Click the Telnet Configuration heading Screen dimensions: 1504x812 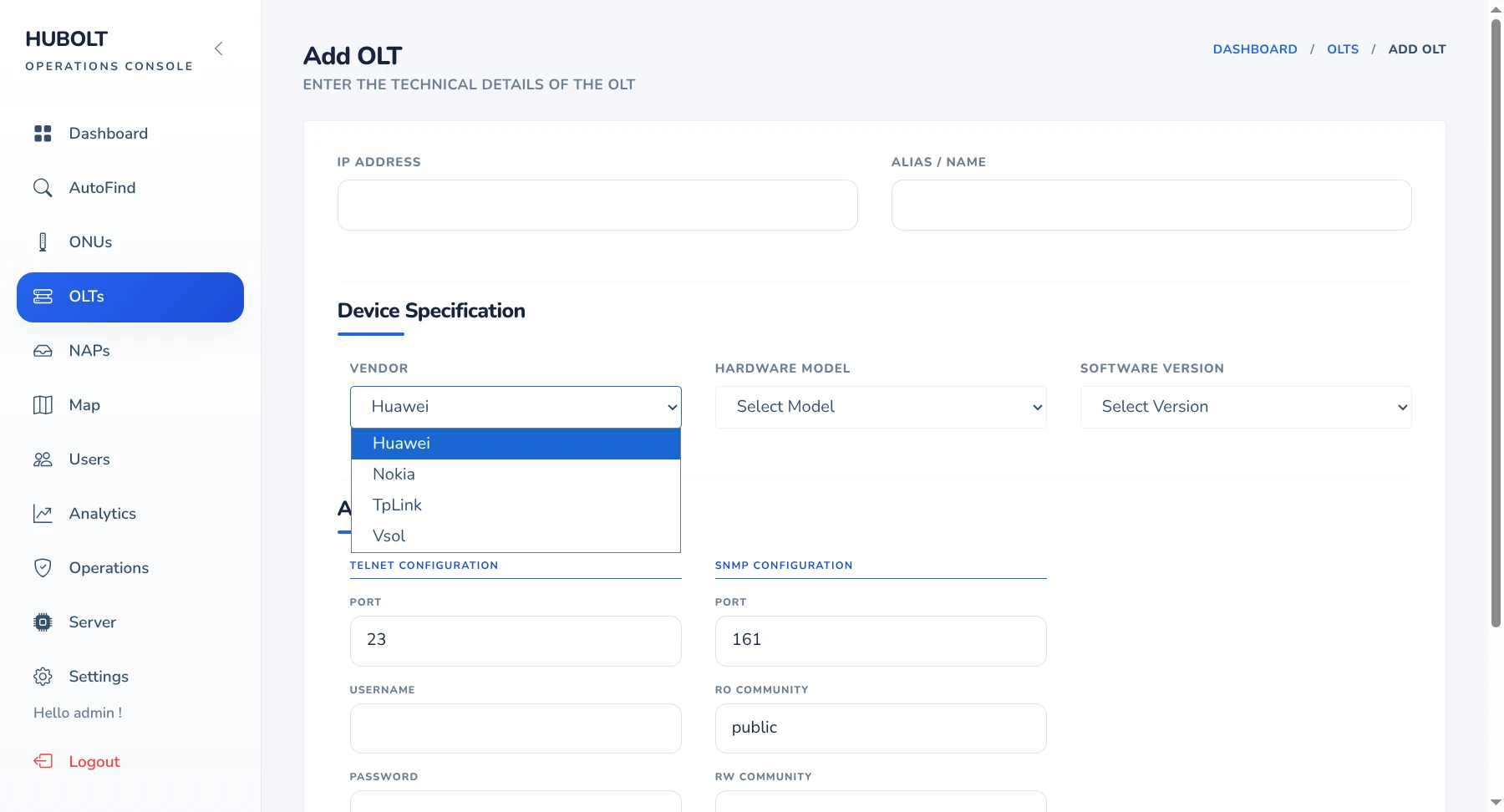[x=424, y=566]
